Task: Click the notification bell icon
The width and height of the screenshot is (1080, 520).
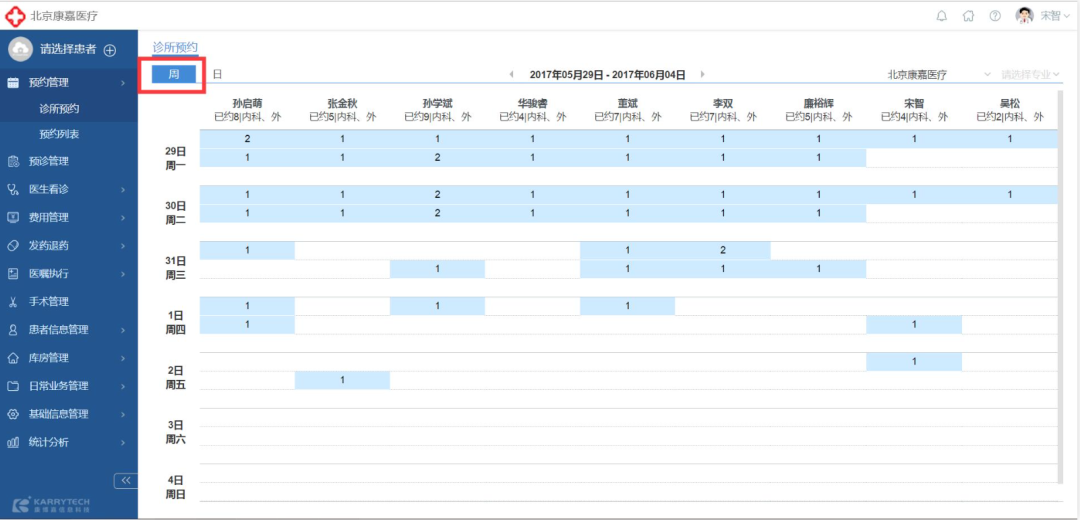Action: point(941,16)
